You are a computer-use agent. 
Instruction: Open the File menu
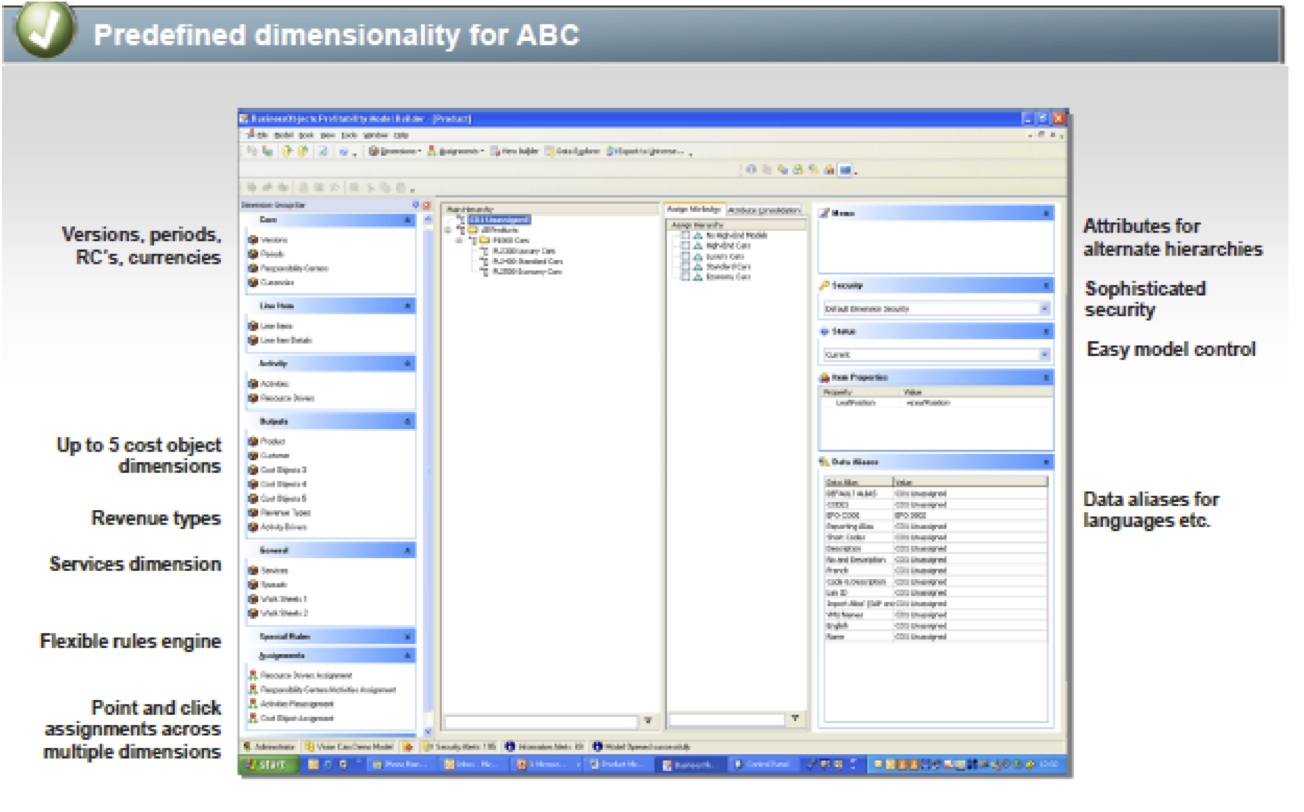click(x=261, y=134)
